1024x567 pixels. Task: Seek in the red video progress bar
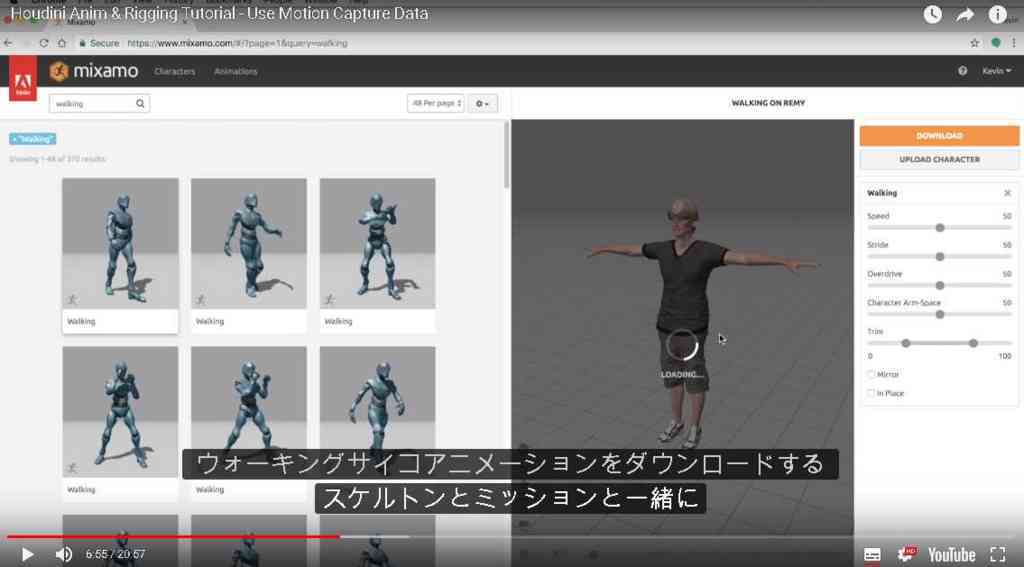173,537
